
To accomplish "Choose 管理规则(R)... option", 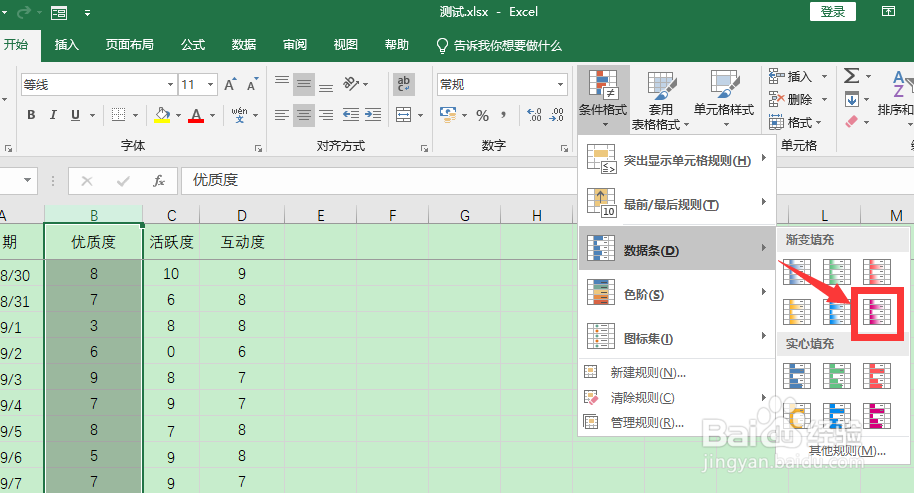I will [677, 422].
